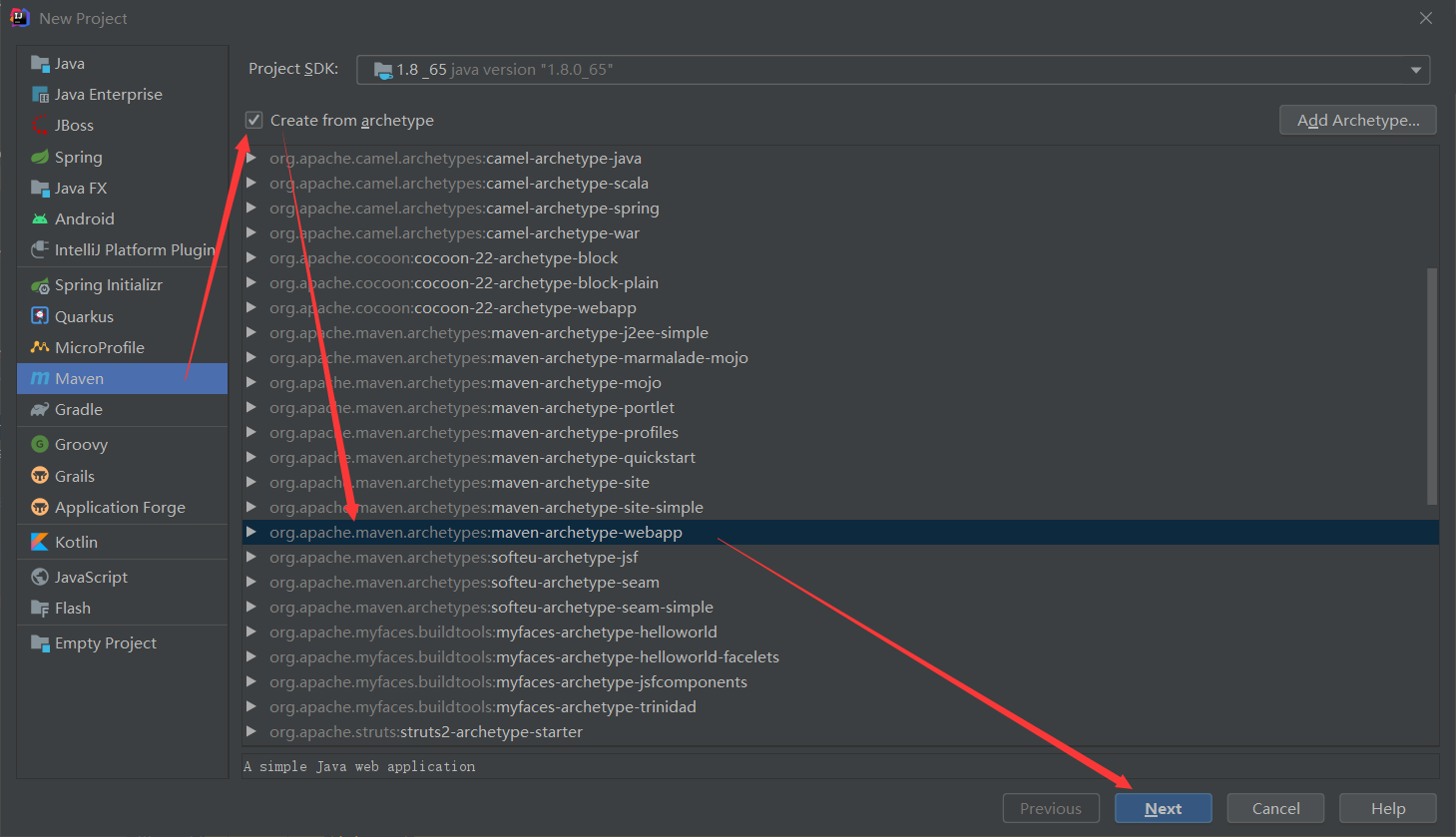Select camel-archetype-war row

coord(840,232)
